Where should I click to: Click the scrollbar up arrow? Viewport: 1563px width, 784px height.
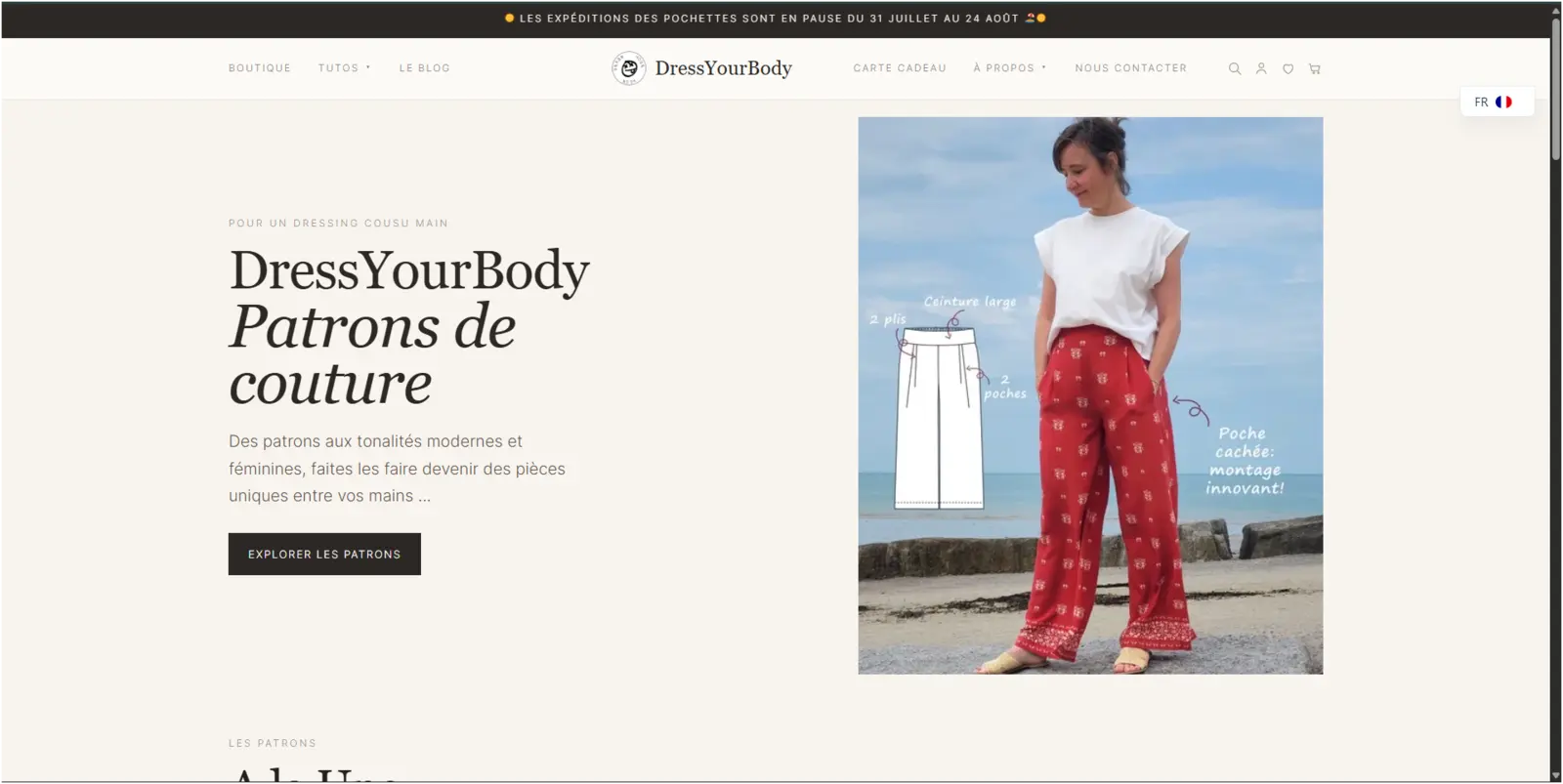1555,9
